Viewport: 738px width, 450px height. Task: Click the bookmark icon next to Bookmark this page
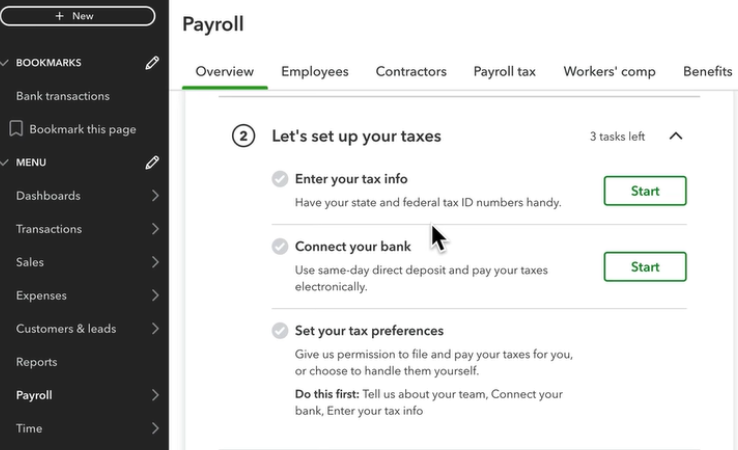pyautogui.click(x=16, y=129)
